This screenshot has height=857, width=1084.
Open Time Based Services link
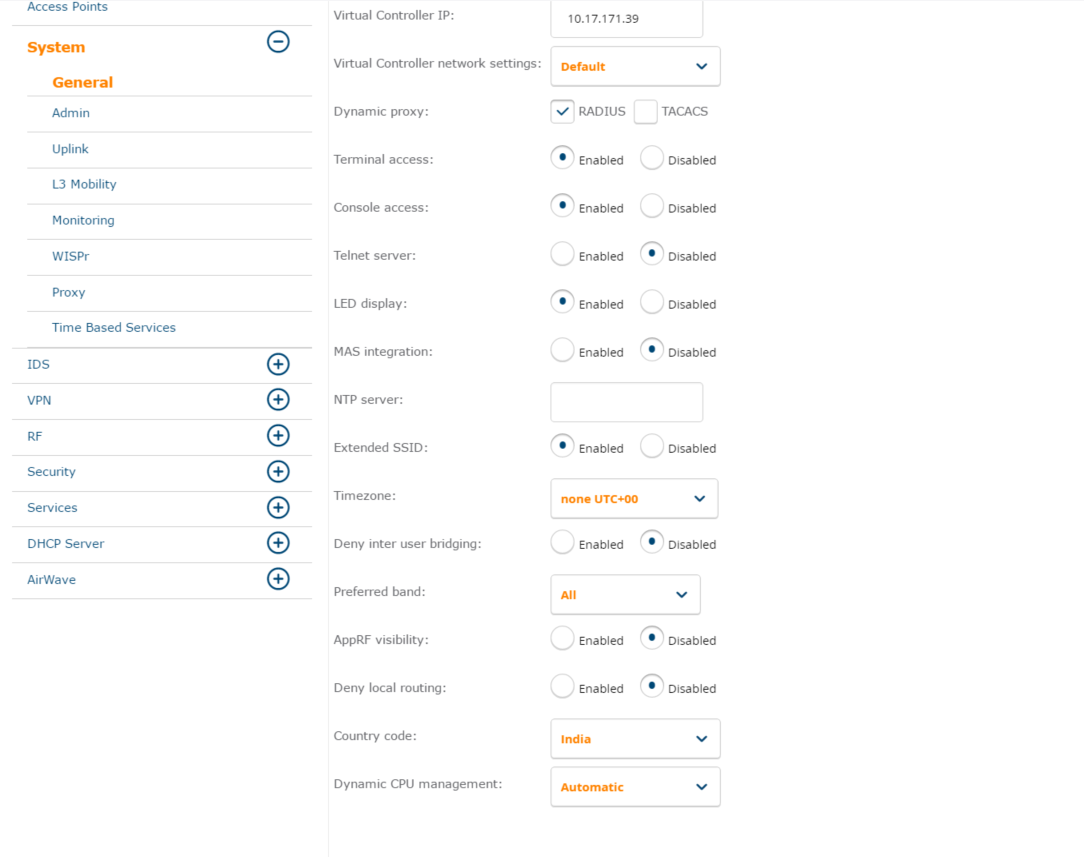coord(114,328)
